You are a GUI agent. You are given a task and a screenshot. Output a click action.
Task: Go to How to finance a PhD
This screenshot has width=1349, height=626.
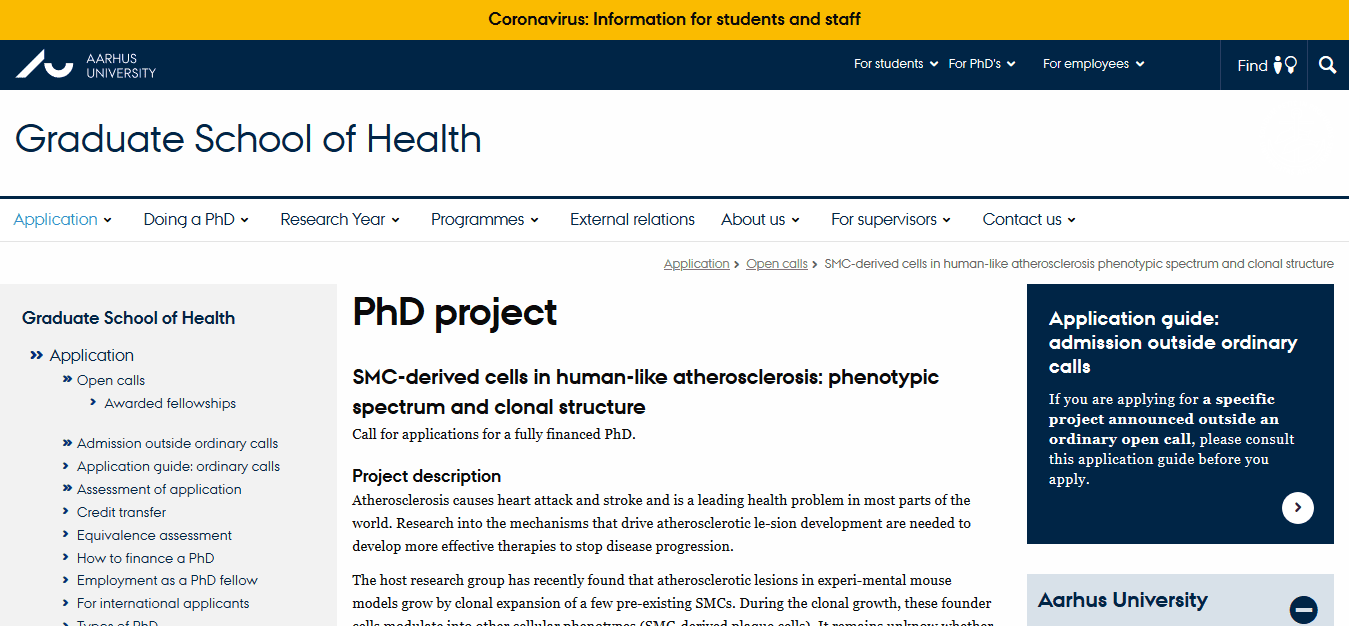click(145, 558)
